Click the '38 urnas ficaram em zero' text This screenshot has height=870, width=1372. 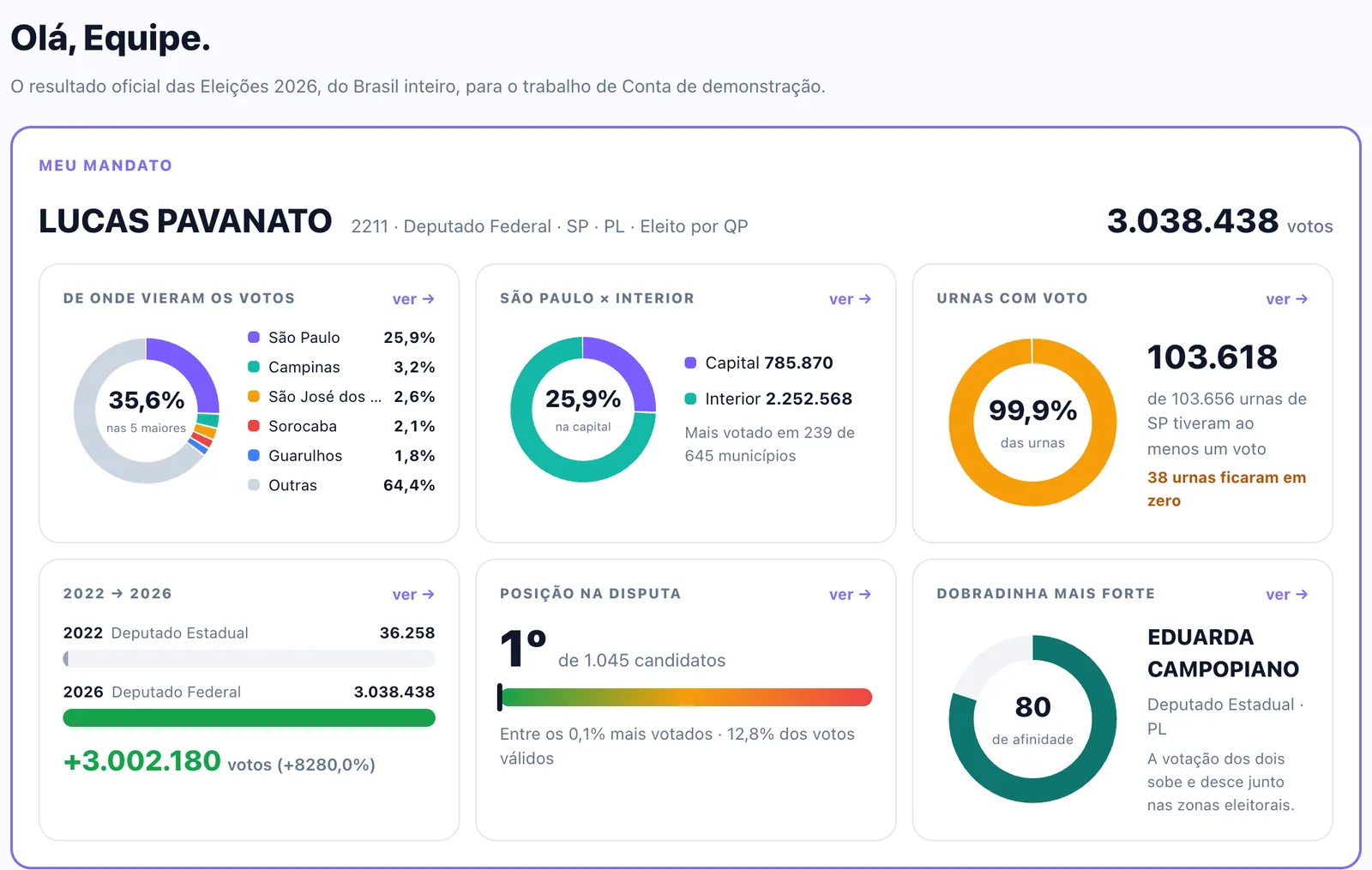click(1226, 489)
